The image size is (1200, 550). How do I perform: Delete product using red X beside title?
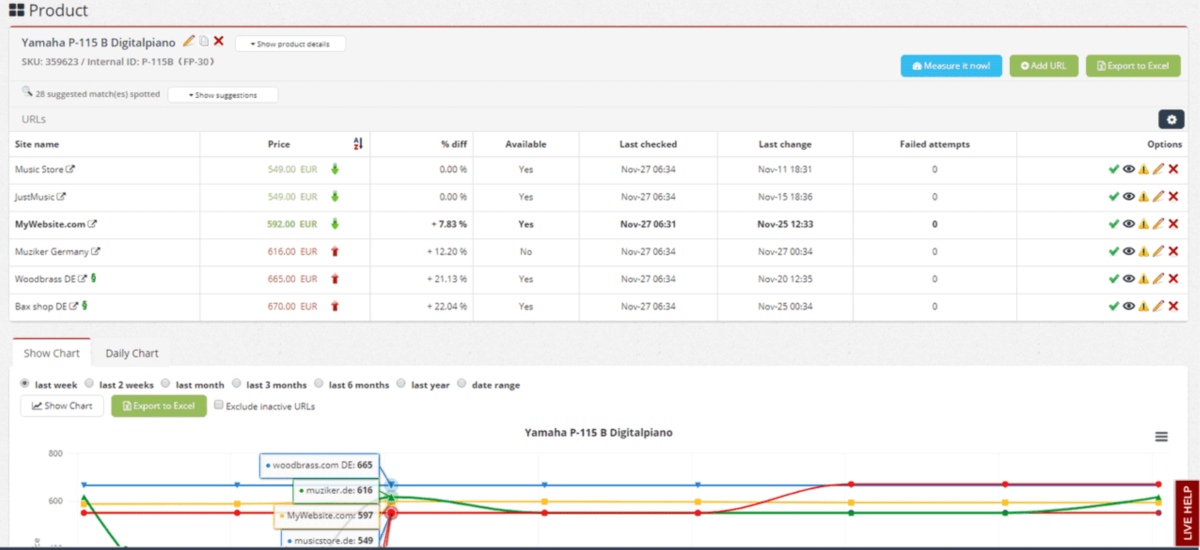218,42
